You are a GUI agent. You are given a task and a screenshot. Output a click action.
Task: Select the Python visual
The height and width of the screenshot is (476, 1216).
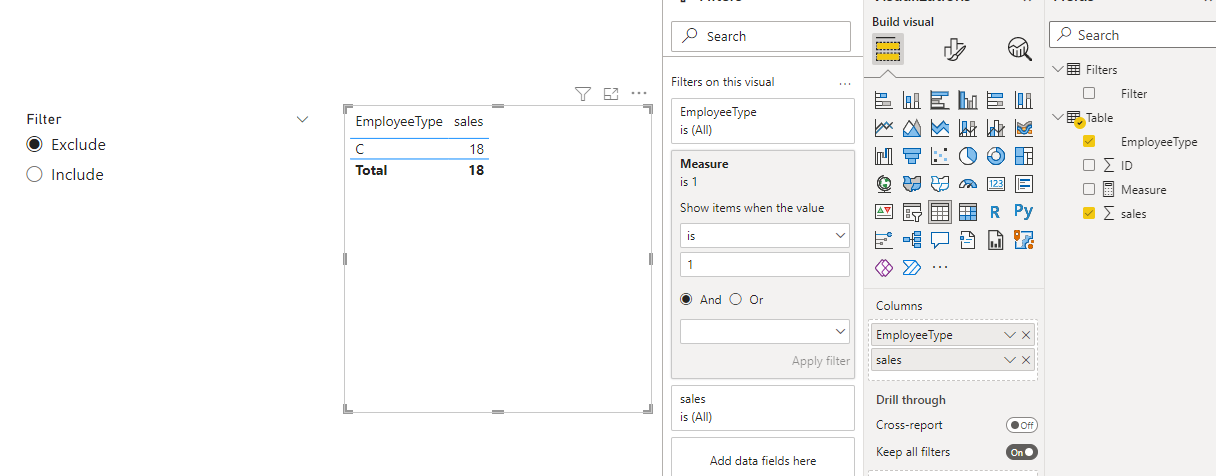[1024, 212]
